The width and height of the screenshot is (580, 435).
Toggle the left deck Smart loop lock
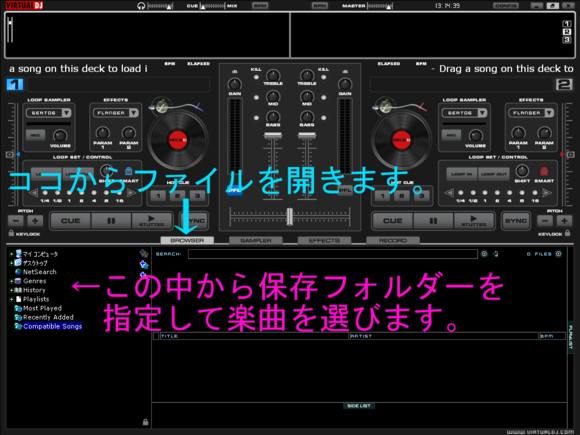(x=128, y=171)
